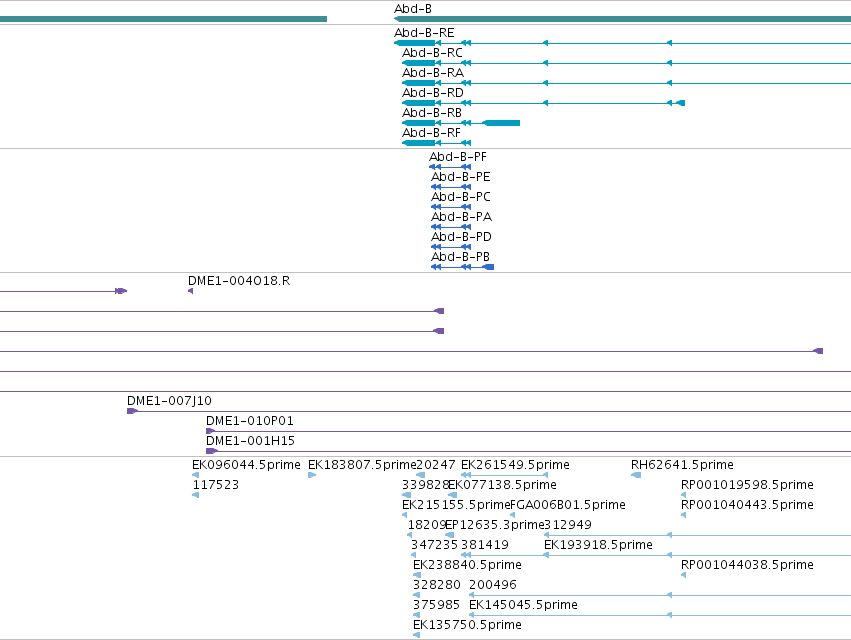Select the 200496 feature label
This screenshot has width=851, height=640.
(x=493, y=586)
